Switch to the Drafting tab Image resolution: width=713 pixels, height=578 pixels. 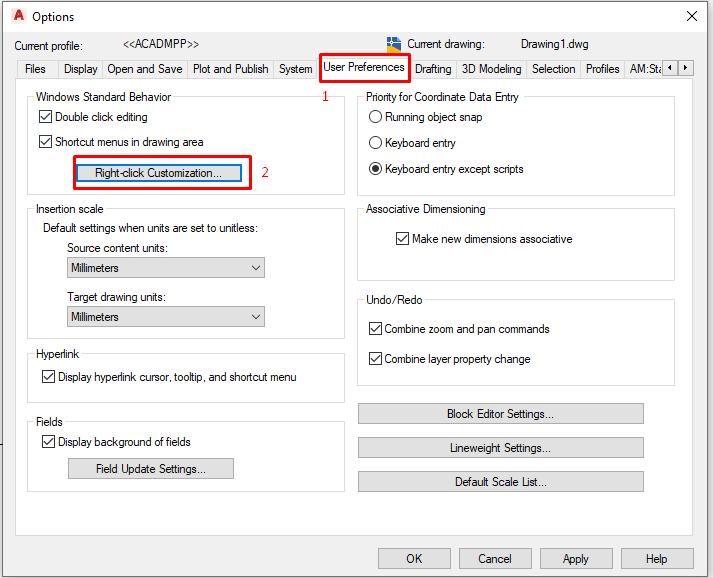433,69
